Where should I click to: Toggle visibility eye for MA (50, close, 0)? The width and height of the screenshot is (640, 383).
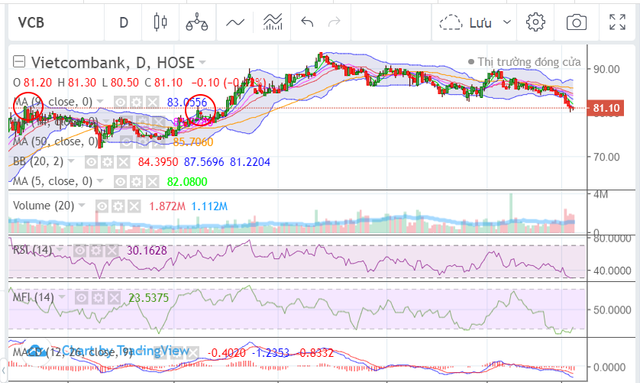coord(126,142)
